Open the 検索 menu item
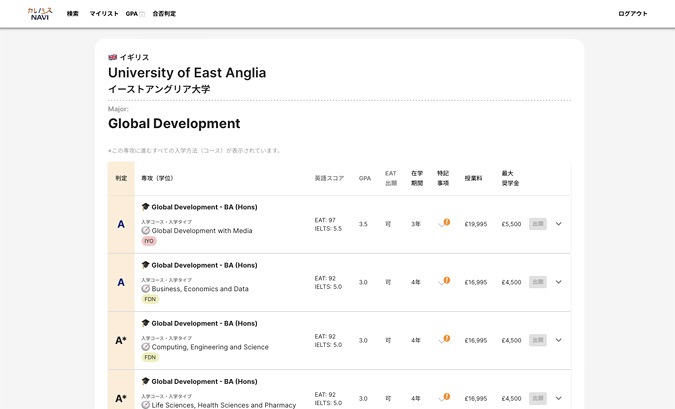The image size is (675, 409). click(72, 14)
